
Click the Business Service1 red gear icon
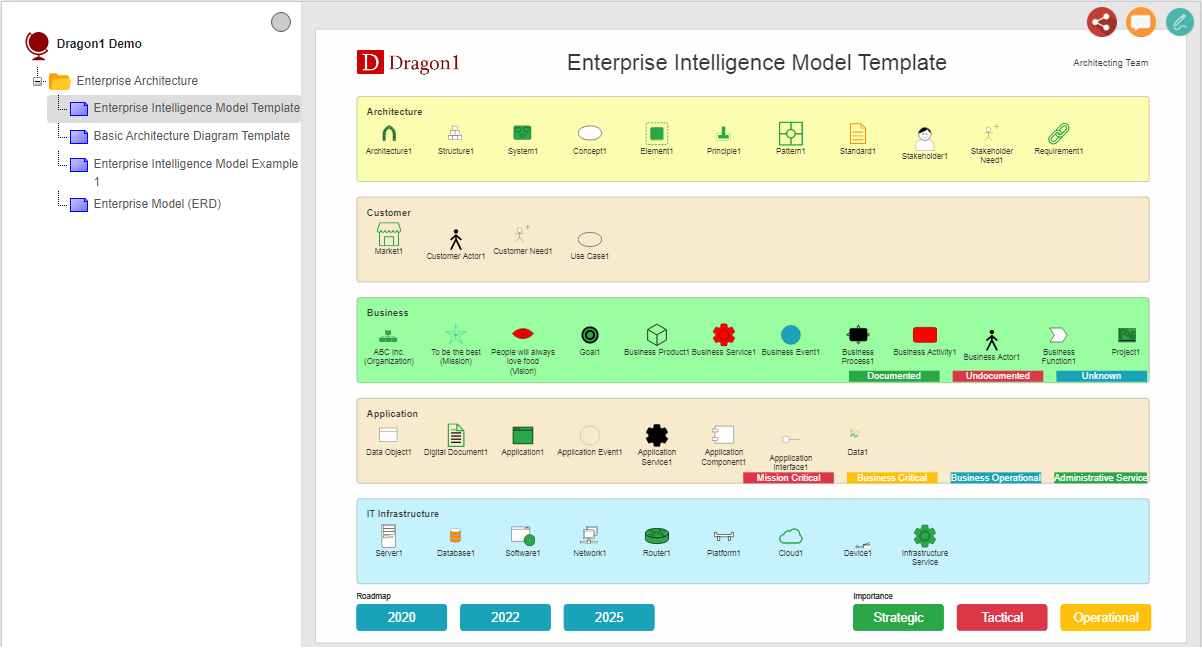[724, 335]
